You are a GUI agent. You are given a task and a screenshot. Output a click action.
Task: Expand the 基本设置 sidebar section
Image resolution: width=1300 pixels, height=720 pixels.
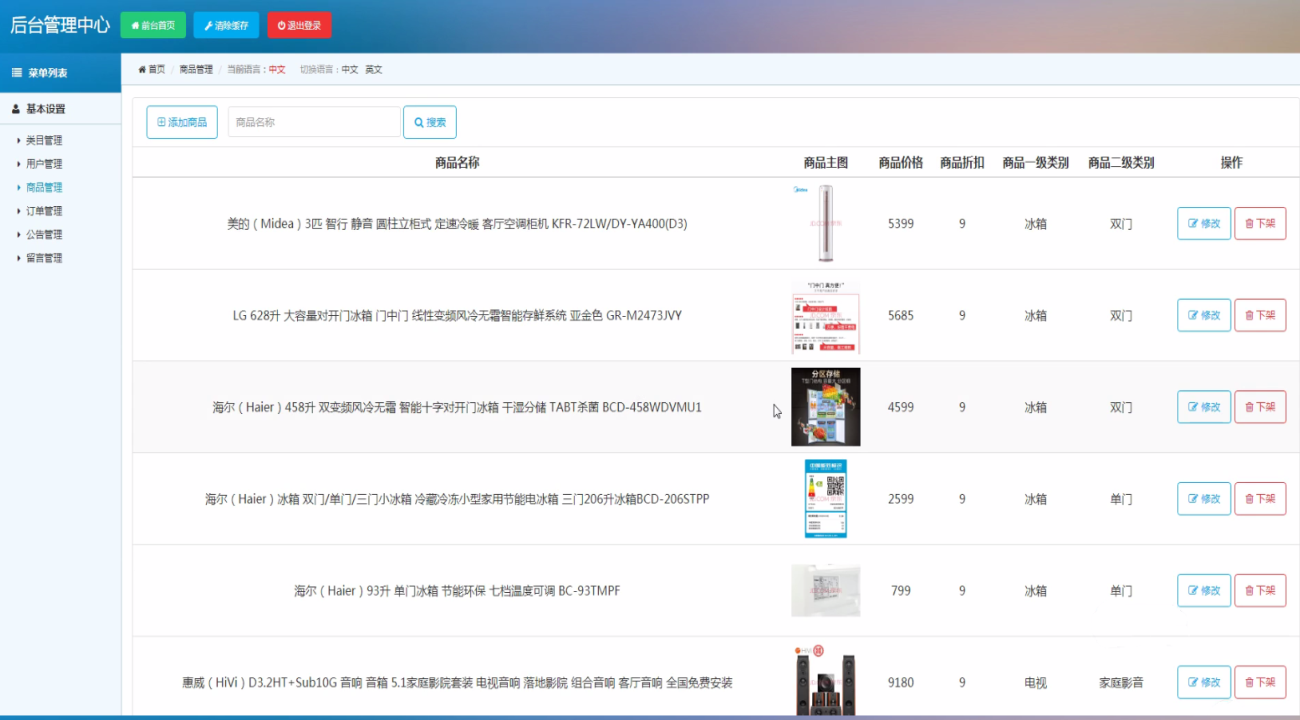click(60, 109)
